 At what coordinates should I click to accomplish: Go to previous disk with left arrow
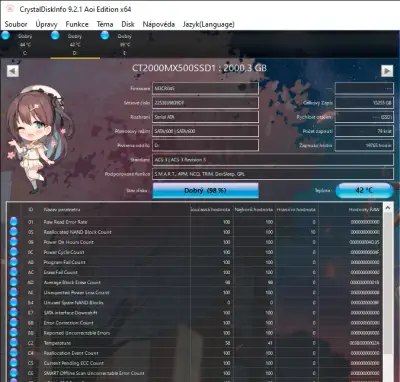point(13,71)
